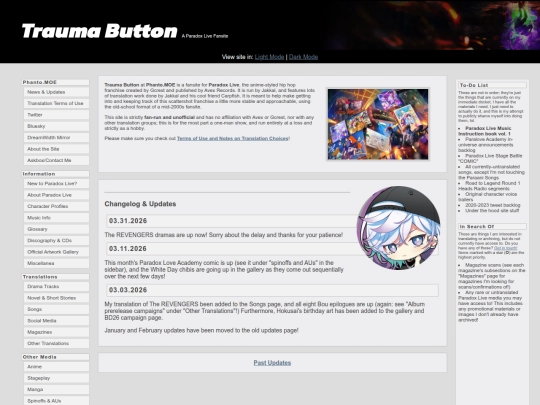Click the Paradox Live collage image
Viewport: 540px width, 405px height.
coord(378,124)
